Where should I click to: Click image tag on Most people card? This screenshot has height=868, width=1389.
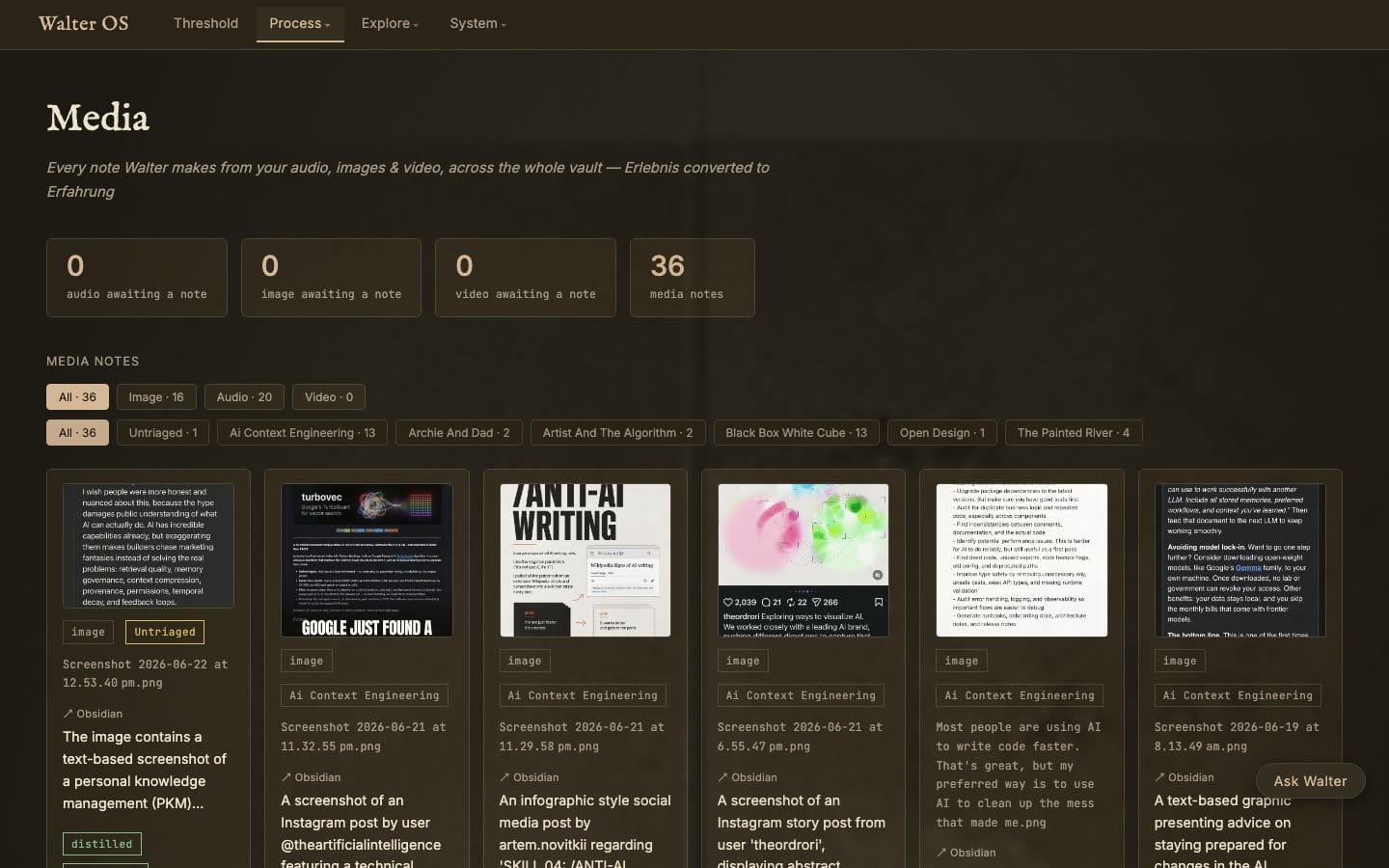click(x=962, y=661)
